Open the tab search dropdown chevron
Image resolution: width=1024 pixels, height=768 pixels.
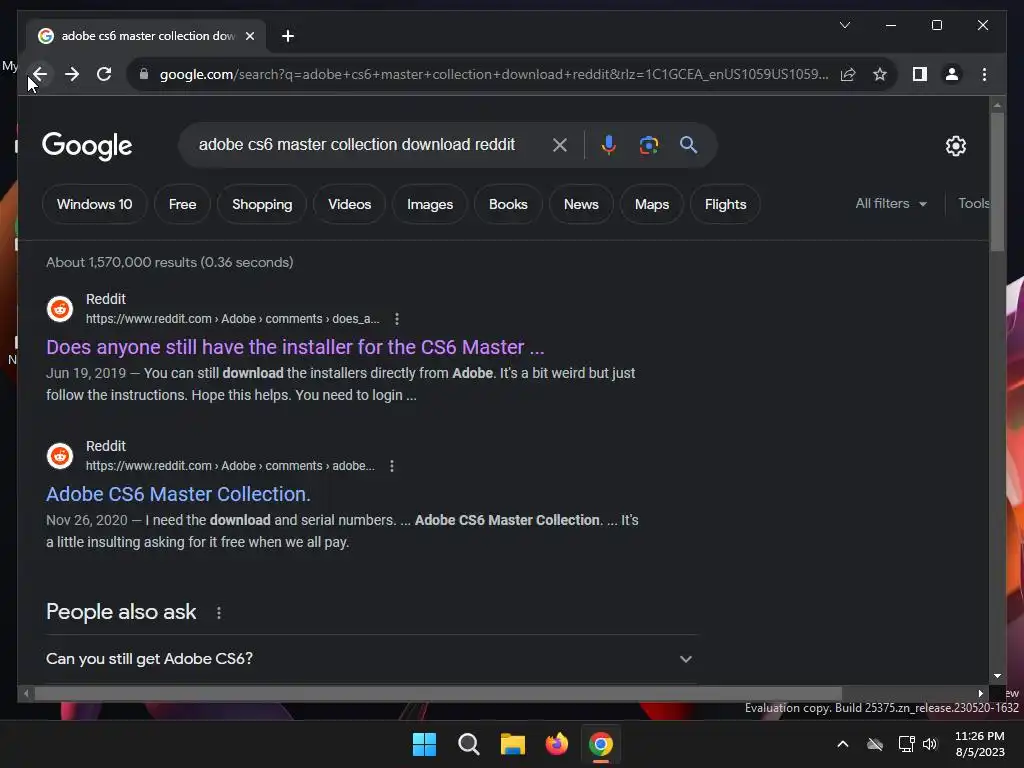[844, 25]
